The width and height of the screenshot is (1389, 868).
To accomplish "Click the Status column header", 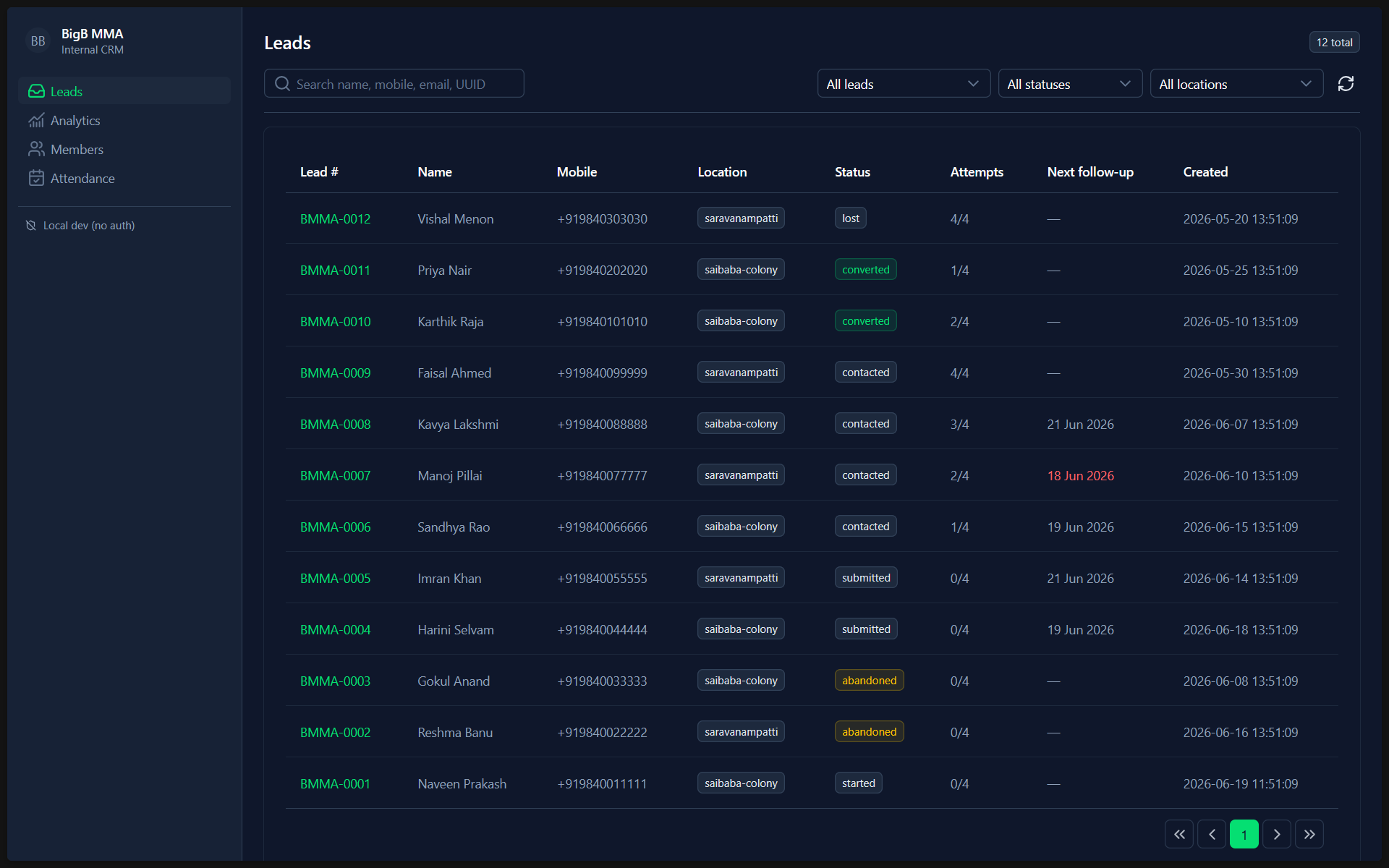I will pyautogui.click(x=852, y=171).
